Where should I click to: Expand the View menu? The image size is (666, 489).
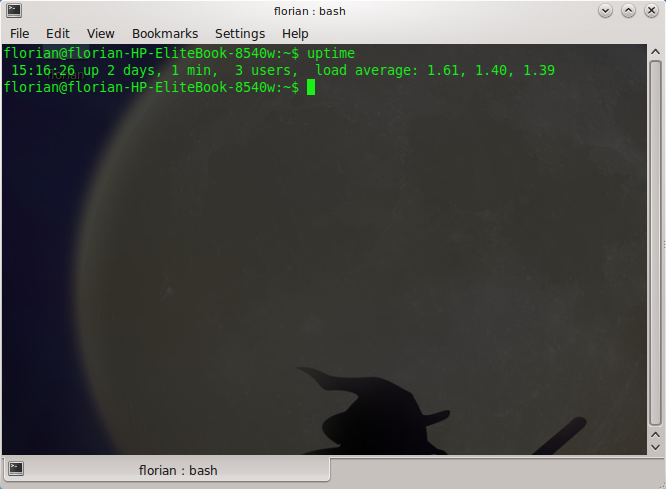click(100, 33)
